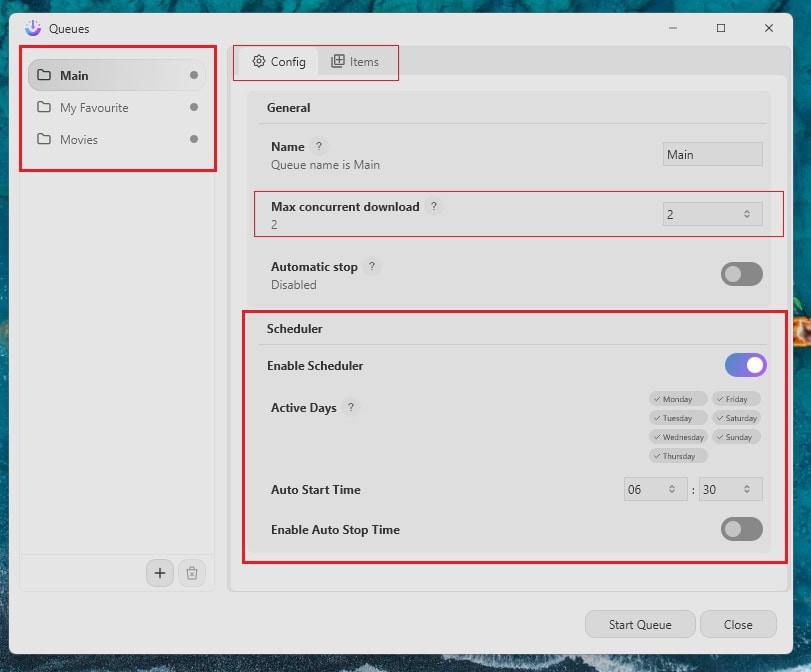Click the status dot of Main queue
Image resolution: width=811 pixels, height=672 pixels.
[x=194, y=75]
